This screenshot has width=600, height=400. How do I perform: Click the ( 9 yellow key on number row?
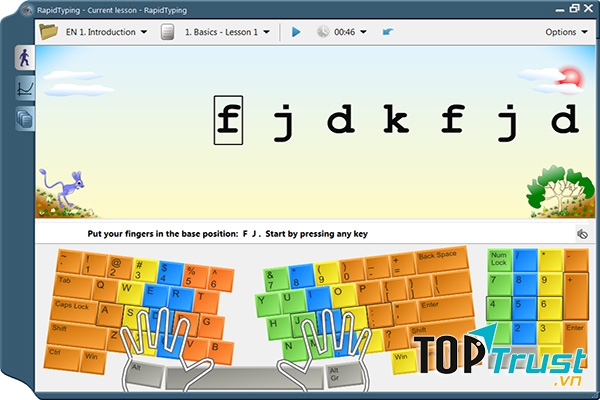(x=326, y=273)
